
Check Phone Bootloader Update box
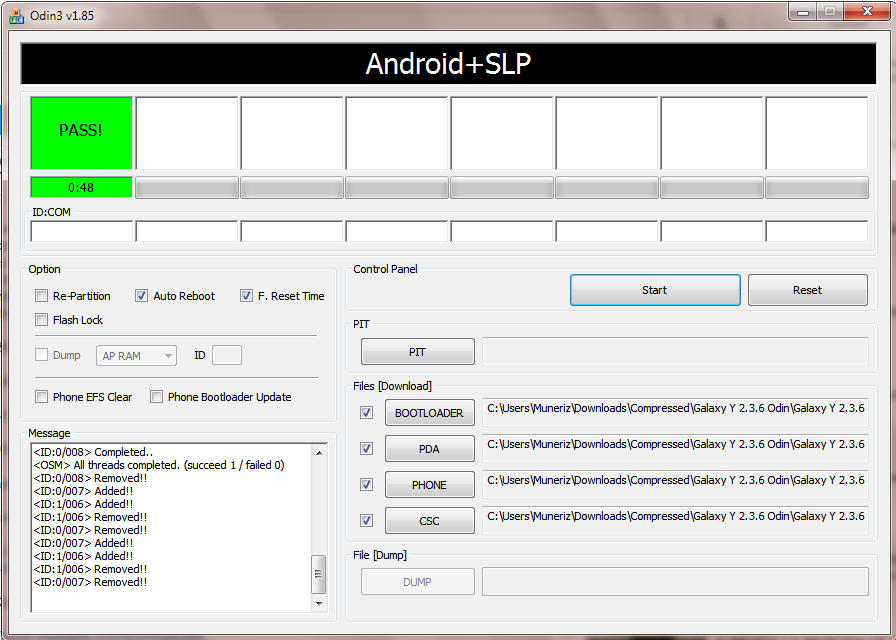156,397
